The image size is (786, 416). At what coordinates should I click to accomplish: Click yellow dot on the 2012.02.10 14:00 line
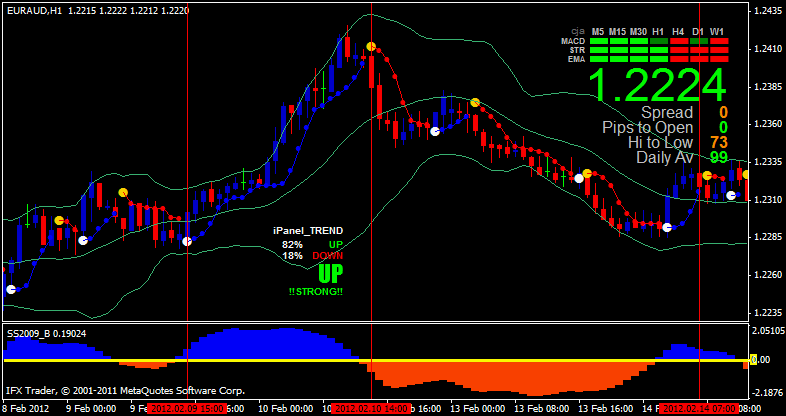371,47
